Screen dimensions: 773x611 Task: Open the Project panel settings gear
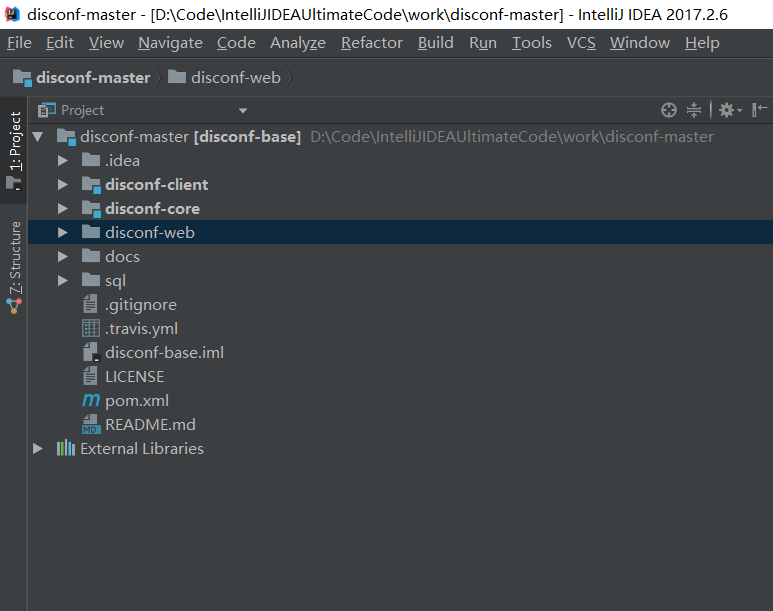click(x=726, y=110)
